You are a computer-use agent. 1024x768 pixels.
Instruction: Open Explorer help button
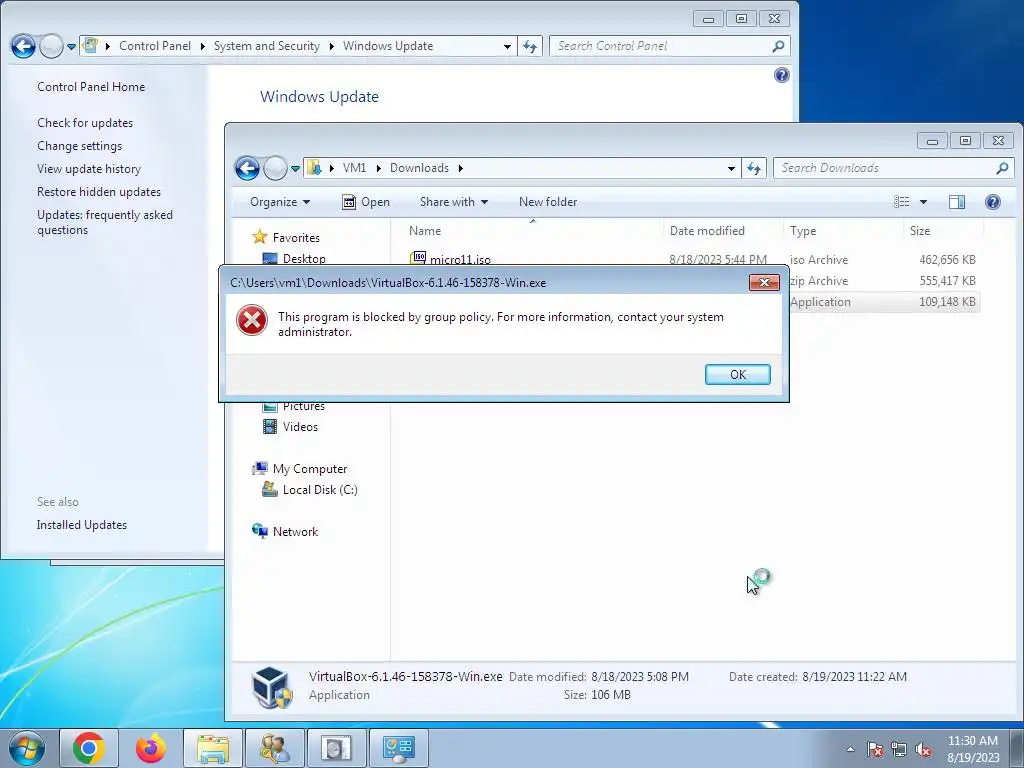point(993,202)
